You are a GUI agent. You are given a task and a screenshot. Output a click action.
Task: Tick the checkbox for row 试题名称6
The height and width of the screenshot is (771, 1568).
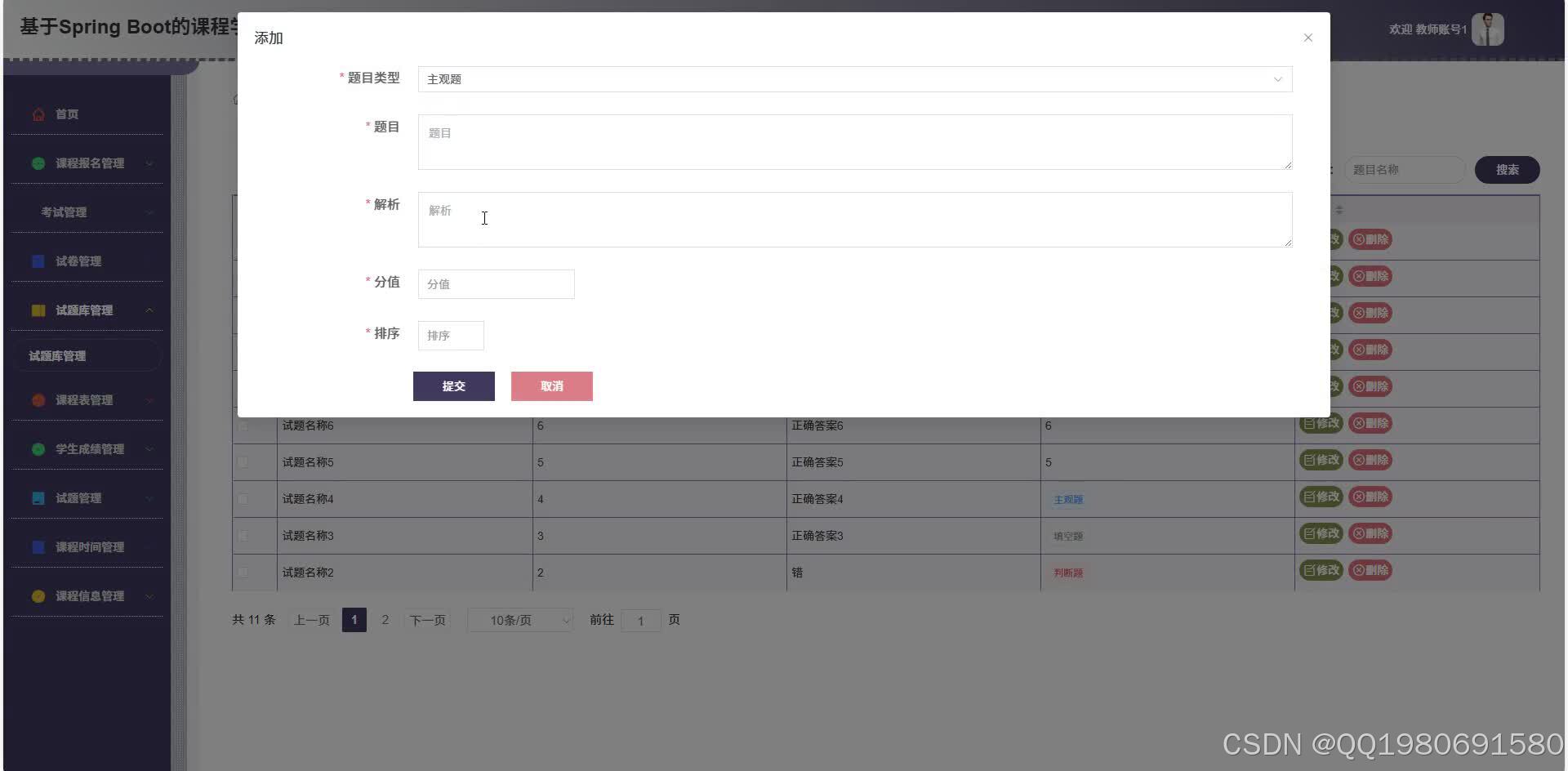click(x=243, y=426)
